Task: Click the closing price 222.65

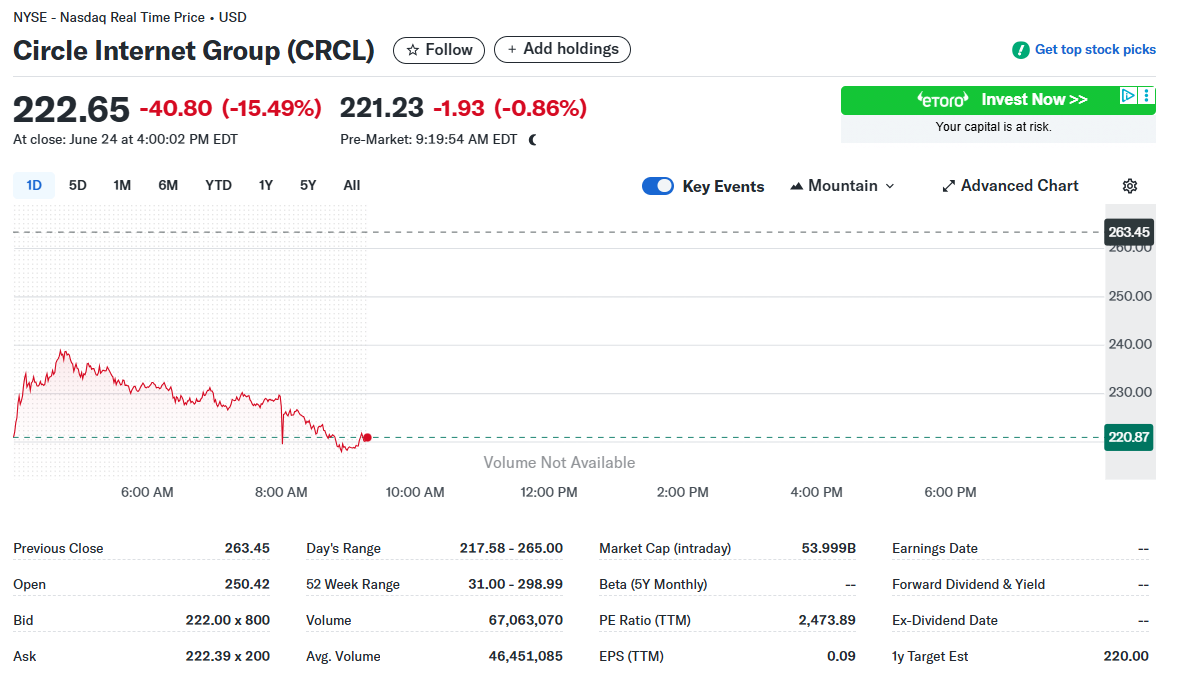Action: coord(71,110)
